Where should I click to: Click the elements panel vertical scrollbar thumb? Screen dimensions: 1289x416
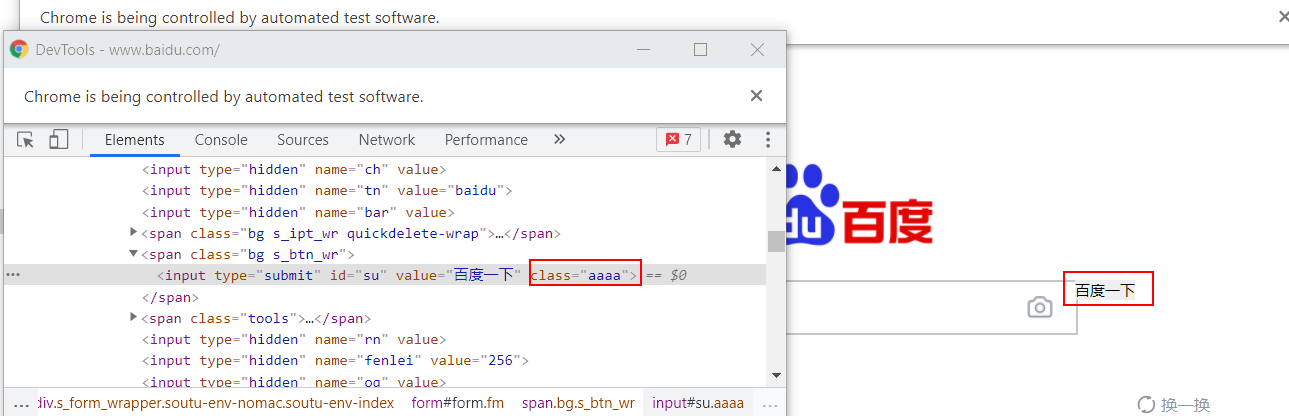pyautogui.click(x=776, y=241)
